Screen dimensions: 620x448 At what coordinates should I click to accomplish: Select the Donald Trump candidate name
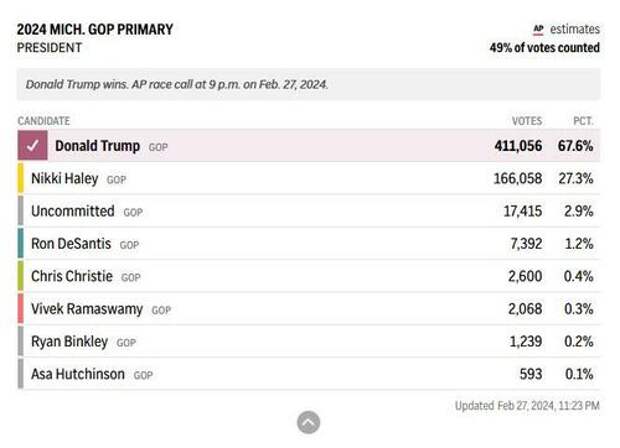97,146
